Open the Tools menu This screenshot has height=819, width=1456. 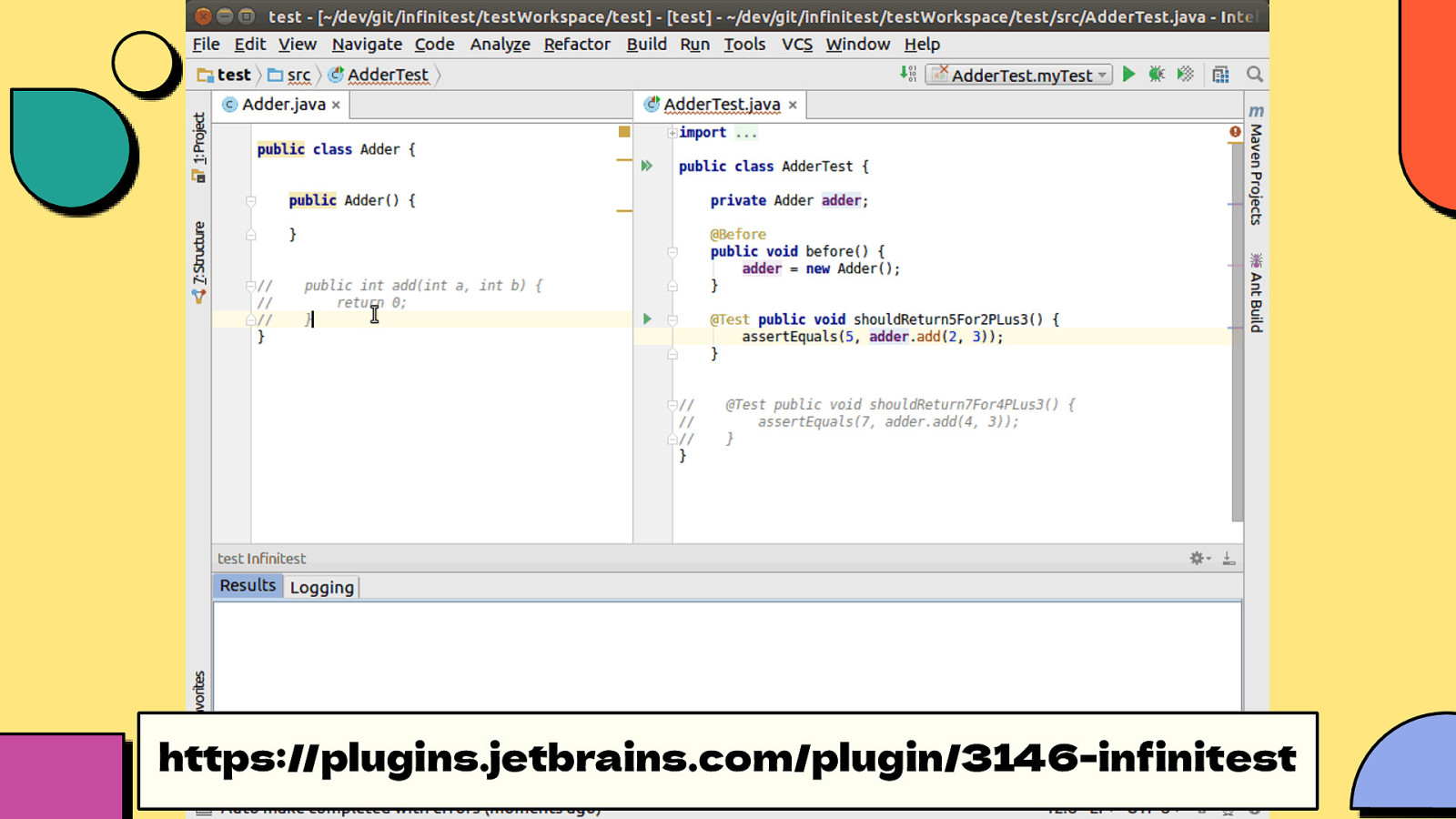[744, 44]
